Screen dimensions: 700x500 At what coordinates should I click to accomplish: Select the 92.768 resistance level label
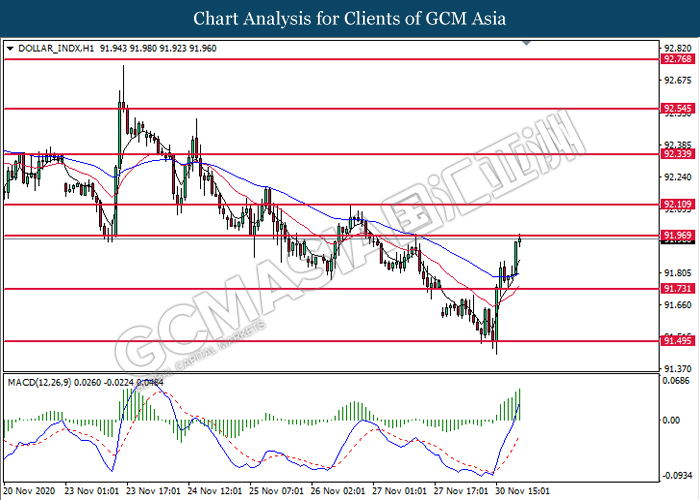click(x=678, y=59)
